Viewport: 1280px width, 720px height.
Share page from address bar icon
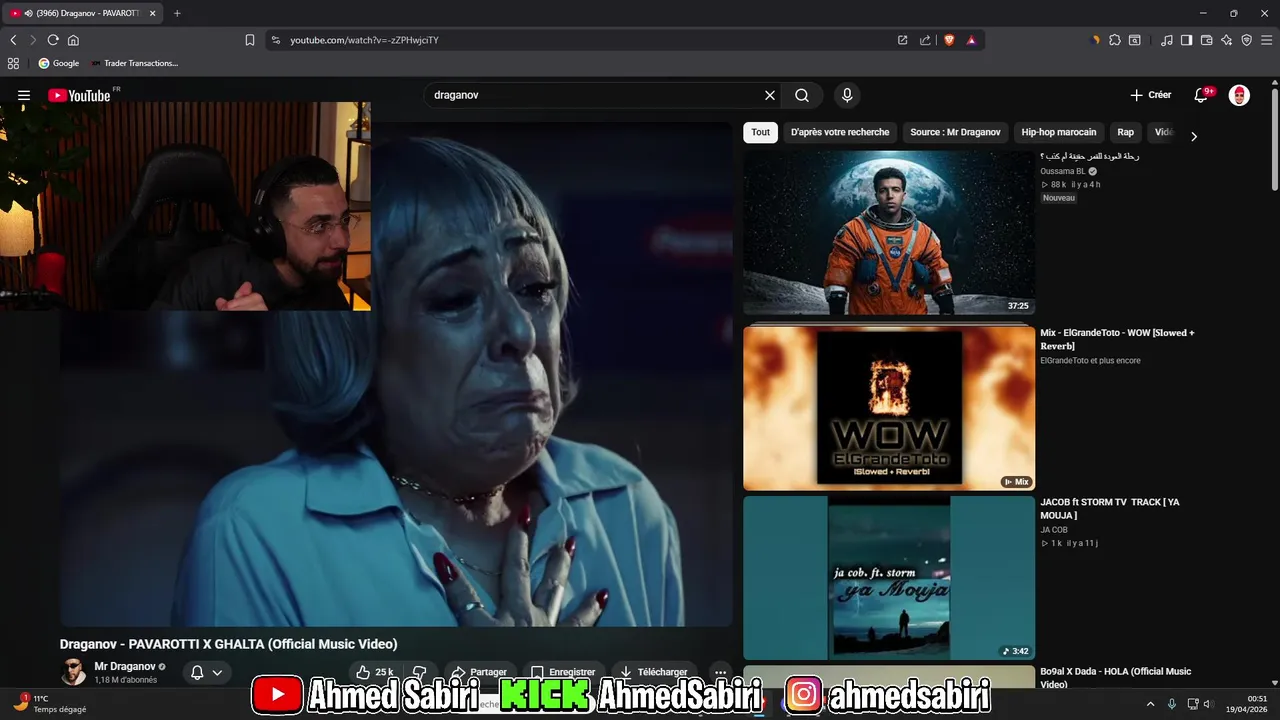pos(925,40)
